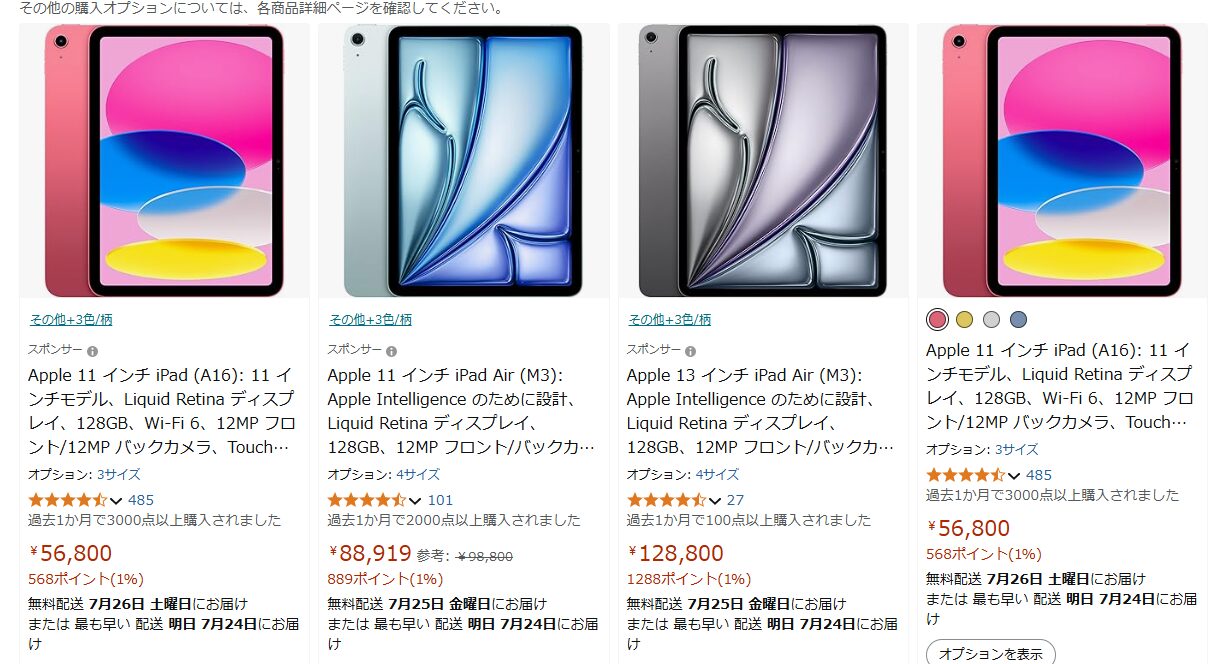Click オプションを表示 button
Viewport: 1210px width, 664px height.
(x=990, y=653)
